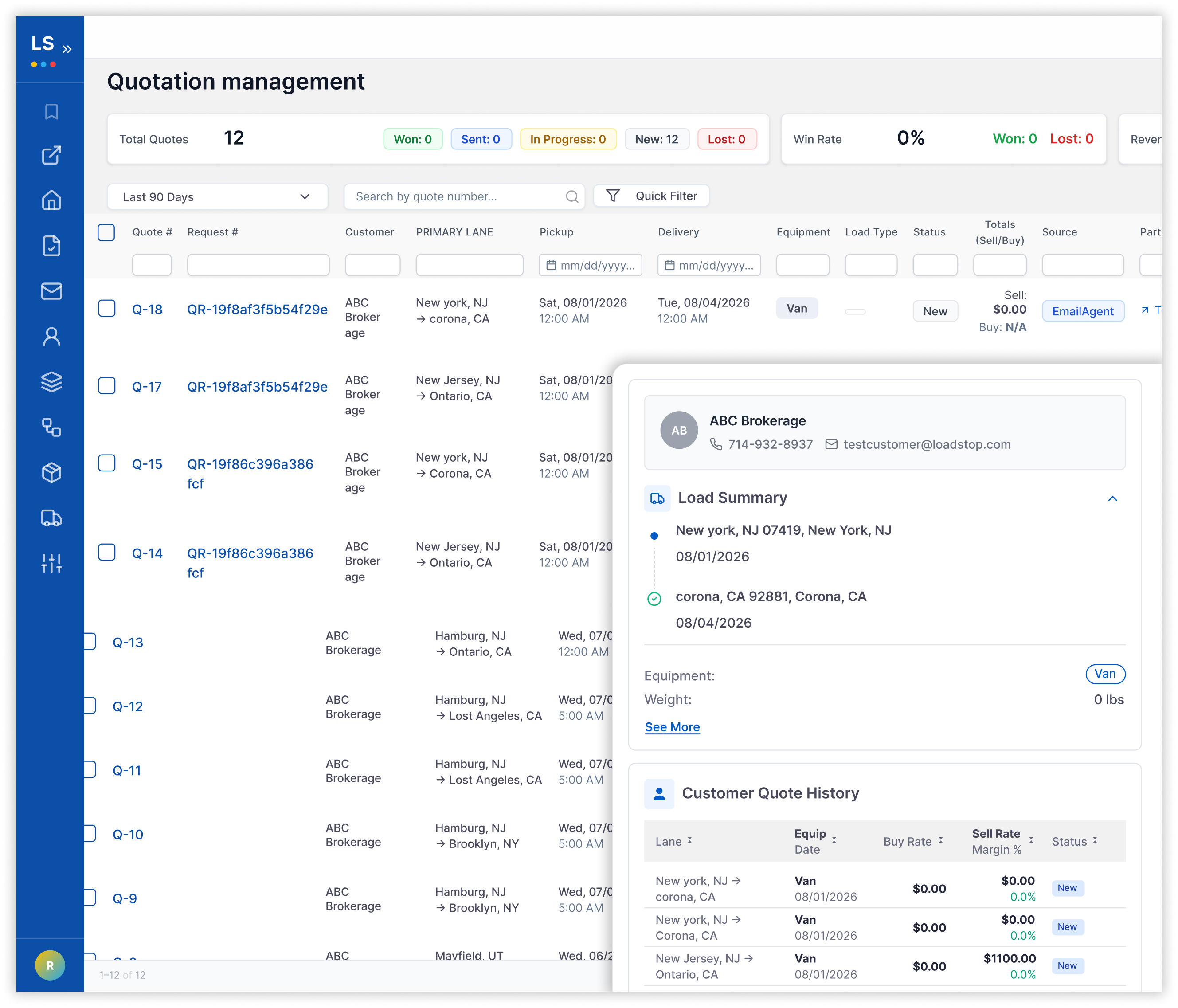The image size is (1178, 1008).
Task: Go to the home sidebar icon
Action: [x=51, y=200]
